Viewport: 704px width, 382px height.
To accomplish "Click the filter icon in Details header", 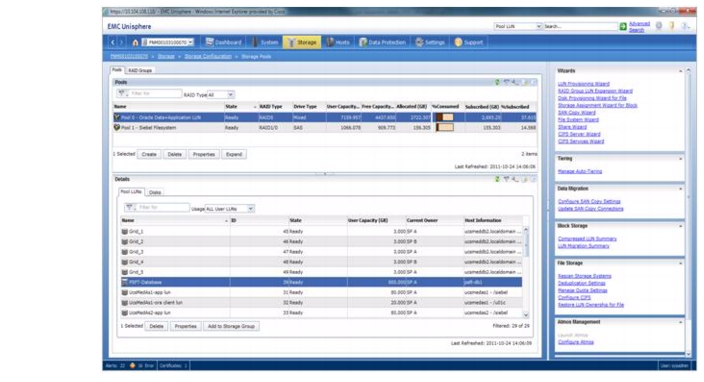I will tap(506, 179).
